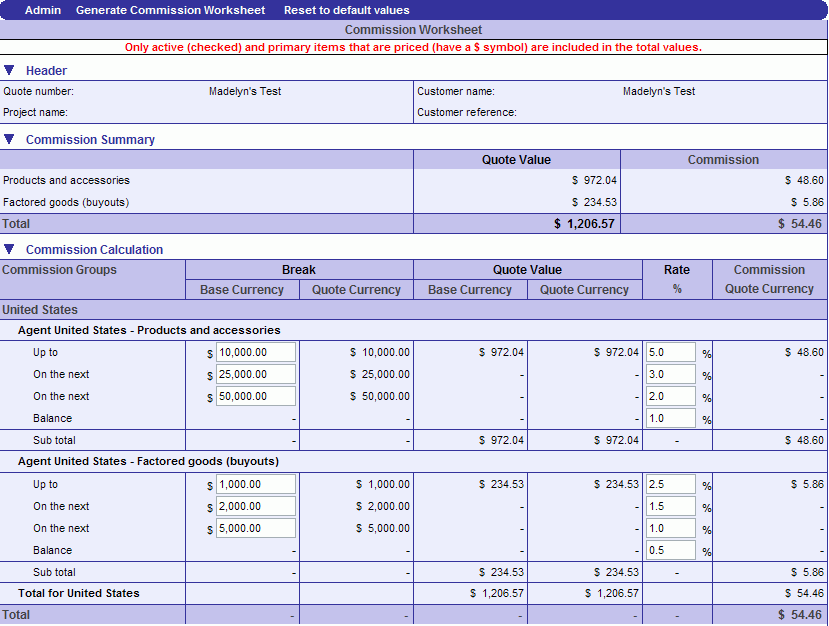Collapse the Commission Calculation section triangle

(9, 249)
